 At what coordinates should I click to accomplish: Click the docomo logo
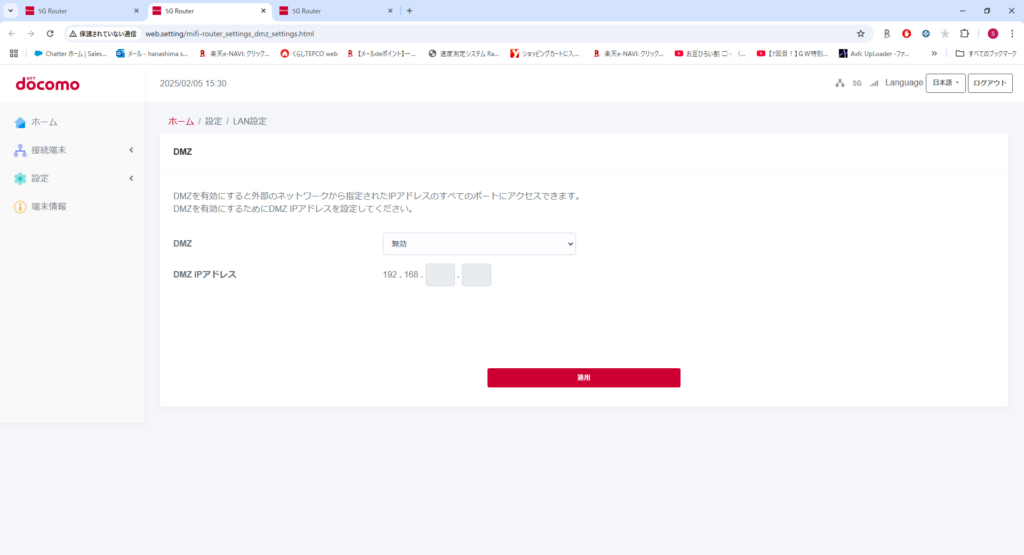(48, 84)
